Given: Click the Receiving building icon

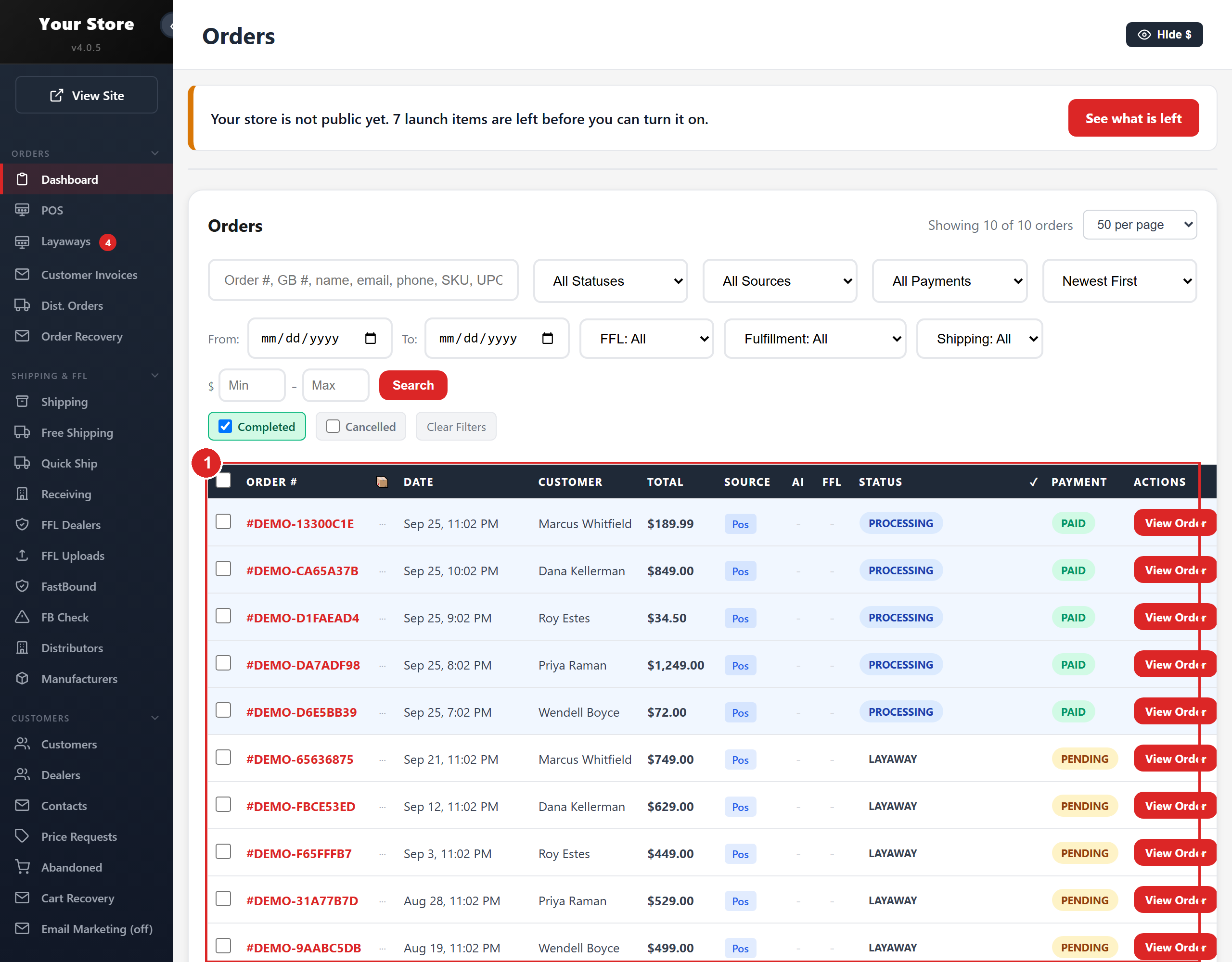Looking at the screenshot, I should (22, 494).
